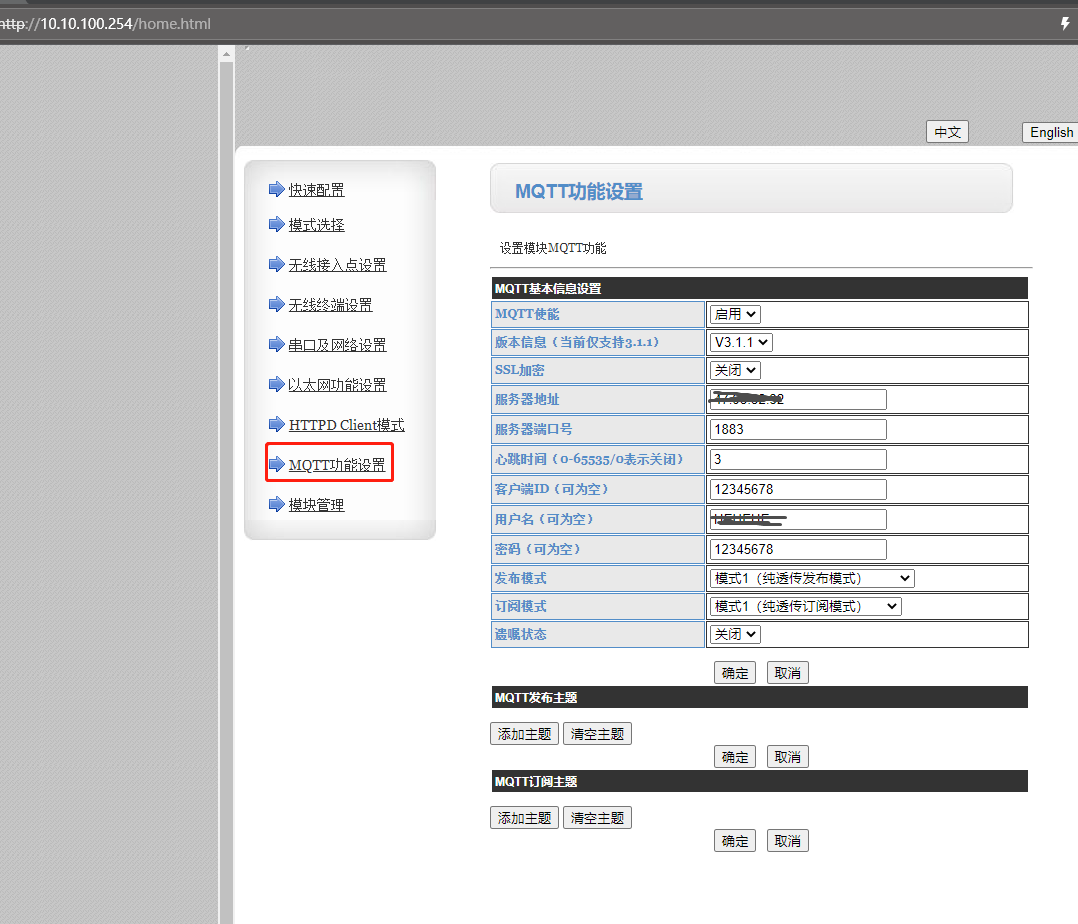
Task: Click the arrow icon beside 以太网功能设置
Action: (x=276, y=385)
